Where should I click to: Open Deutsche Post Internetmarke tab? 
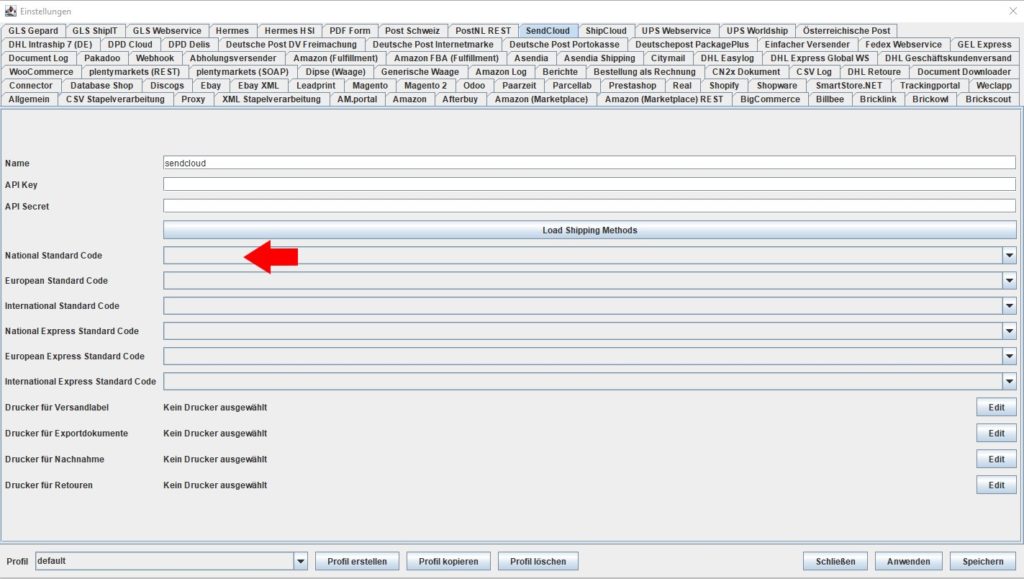(x=433, y=44)
